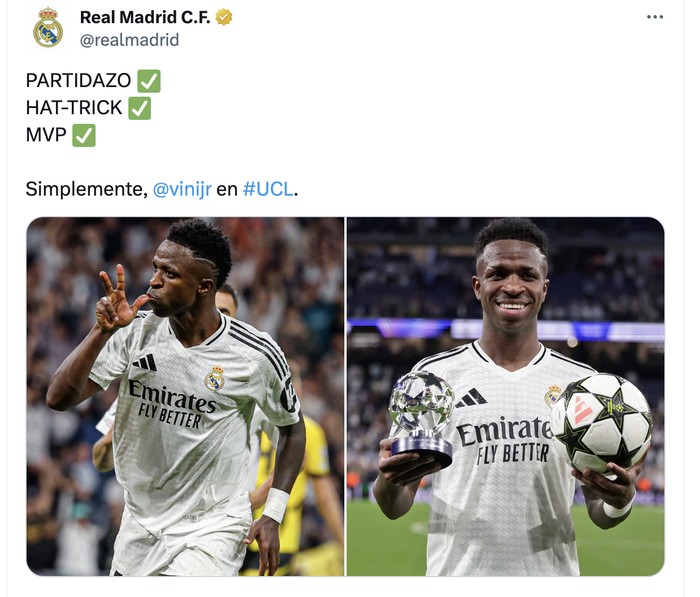
Task: Click the PARTIDAZO text line
Action: click(79, 81)
